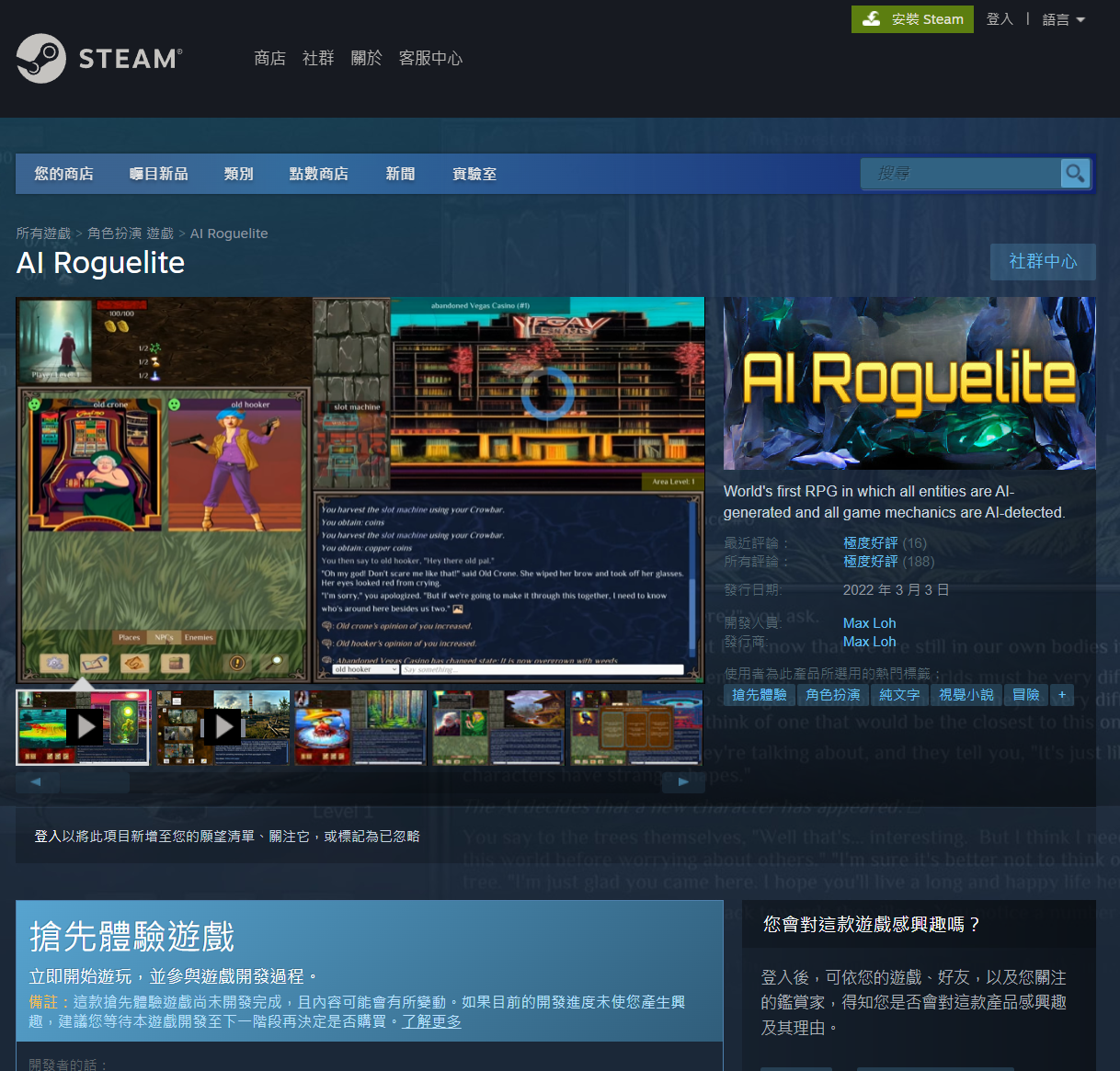The height and width of the screenshot is (1071, 1120).
Task: Click the 社群中心 button
Action: (1043, 261)
